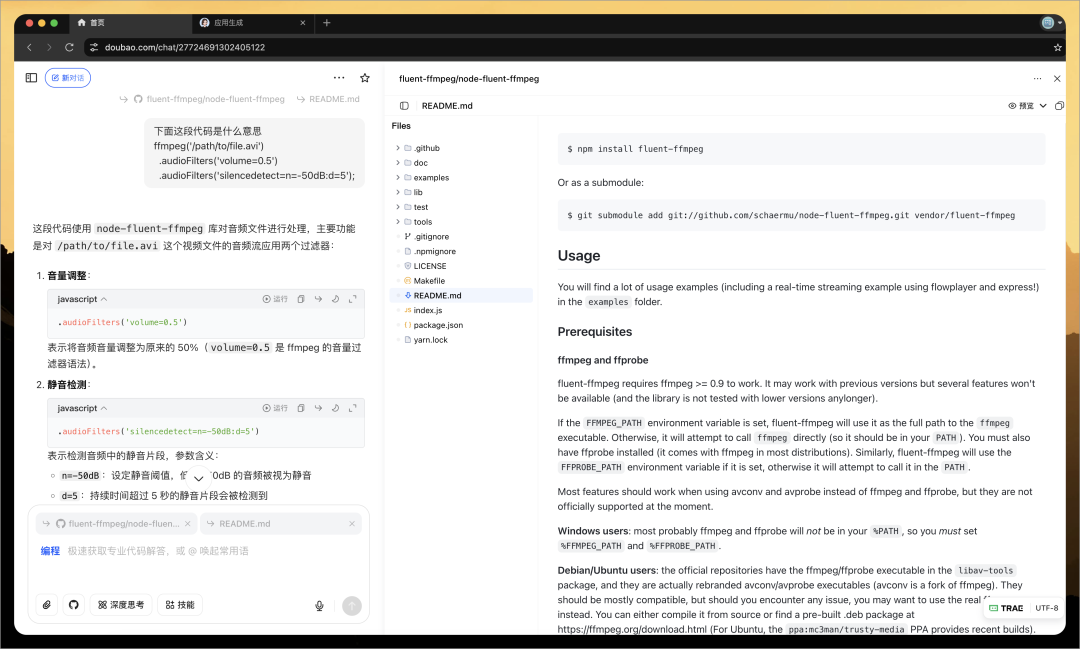This screenshot has width=1080, height=649.
Task: Open the package.json file
Action: tap(461, 325)
